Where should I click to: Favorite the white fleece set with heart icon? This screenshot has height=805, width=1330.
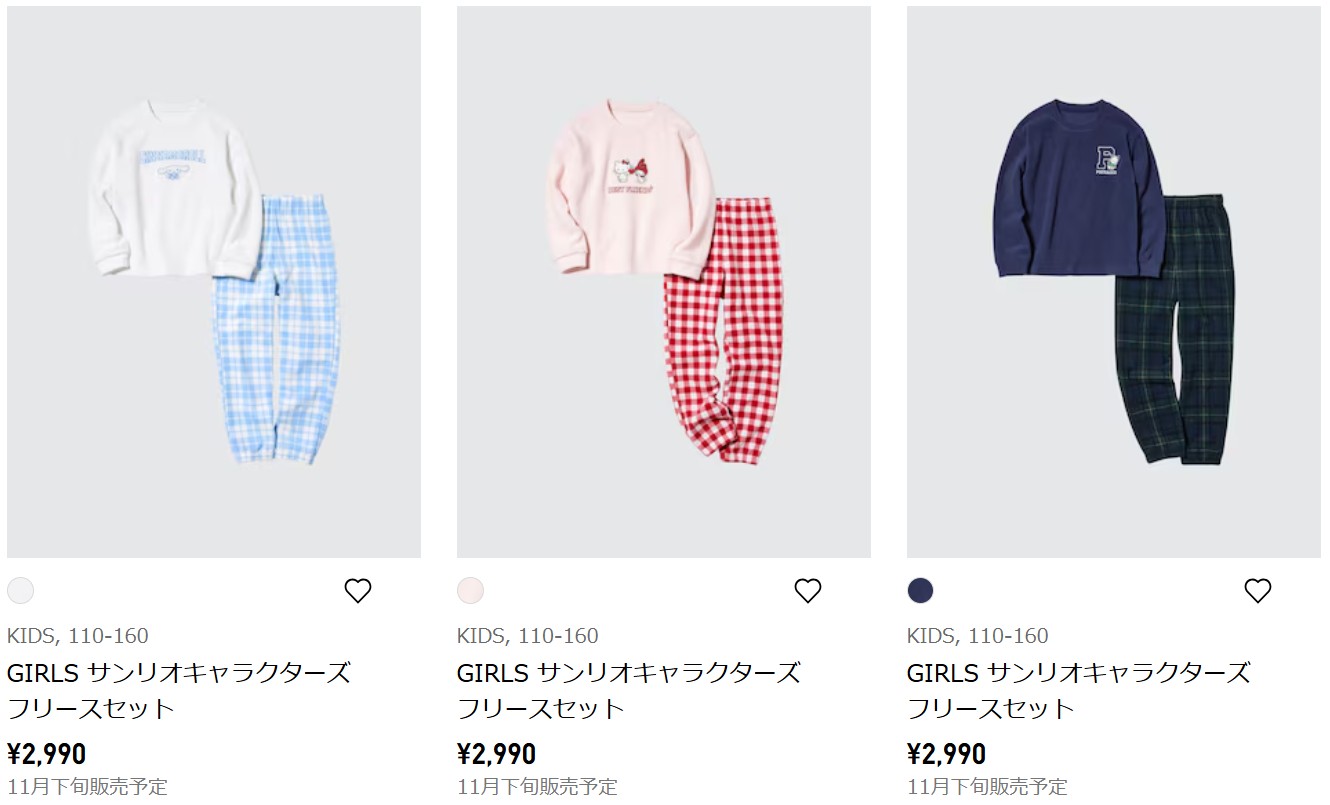click(358, 591)
